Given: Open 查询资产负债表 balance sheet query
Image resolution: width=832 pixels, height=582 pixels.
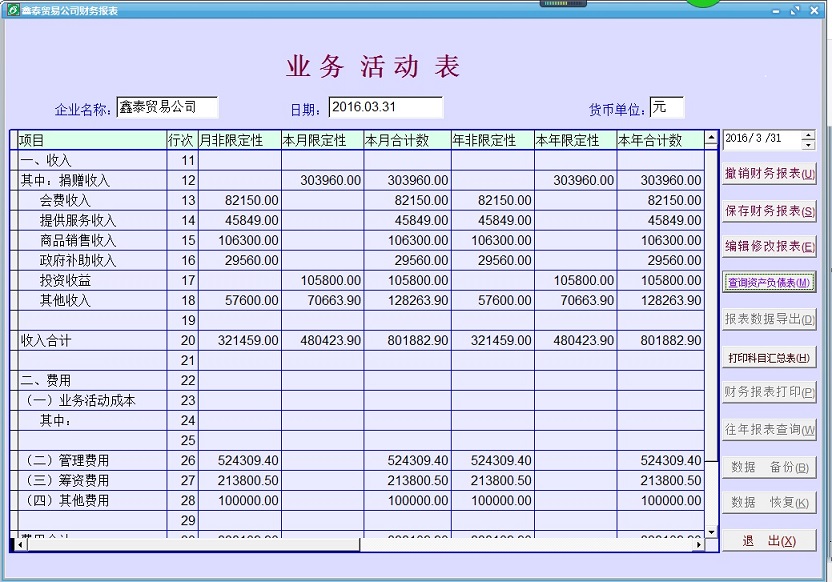Looking at the screenshot, I should coord(769,283).
